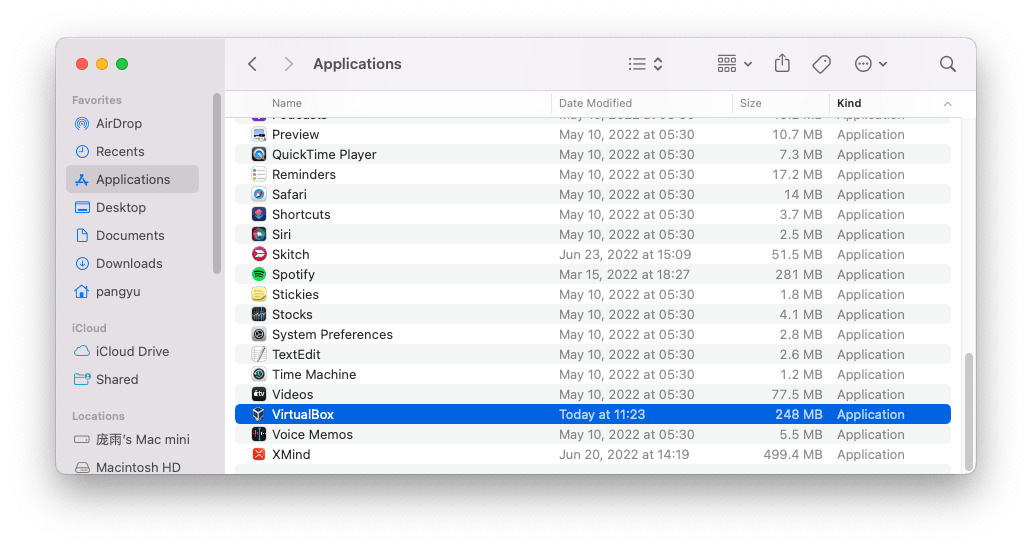Open AirDrop in the sidebar
The image size is (1032, 548).
(x=132, y=124)
